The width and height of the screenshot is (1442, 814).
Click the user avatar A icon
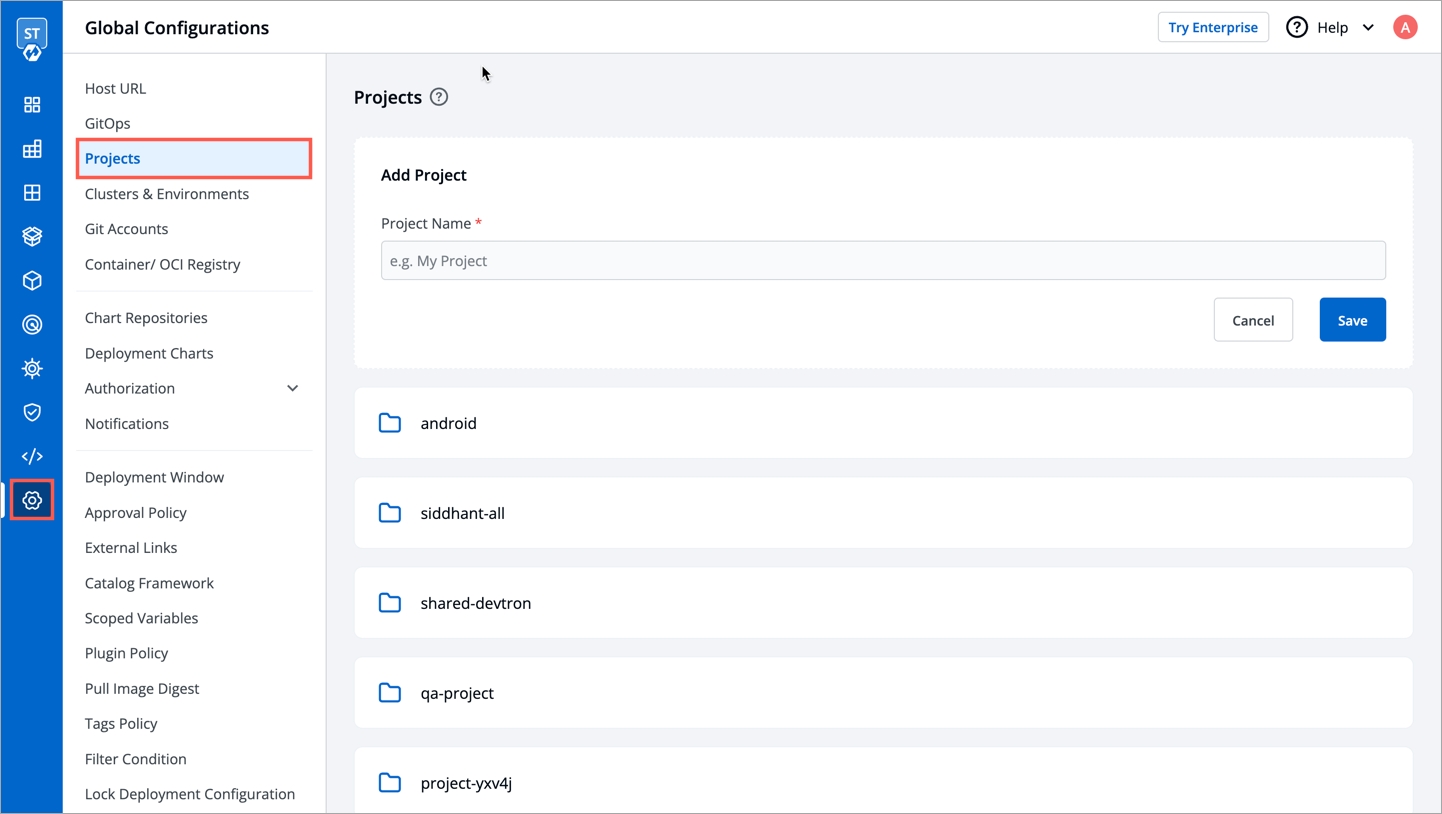[x=1404, y=28]
